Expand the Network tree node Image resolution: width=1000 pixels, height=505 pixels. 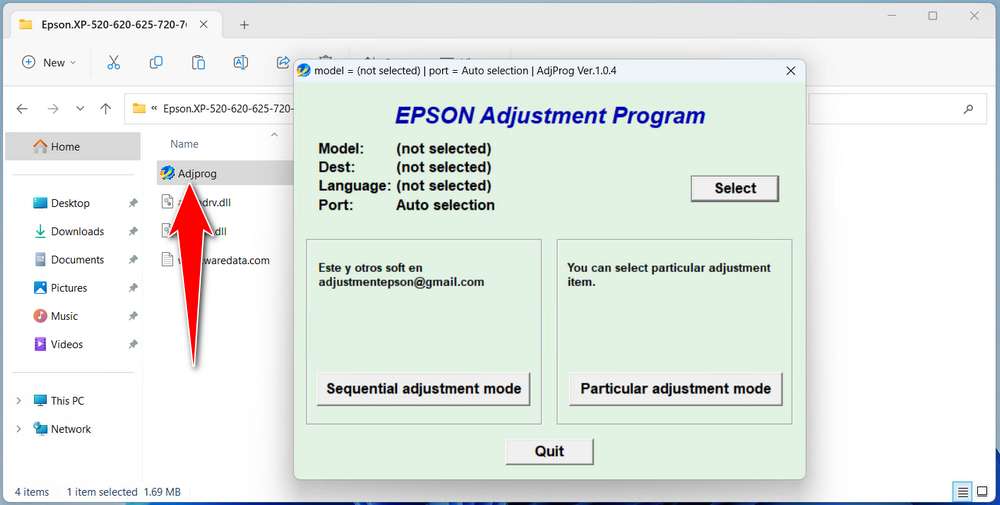(18, 429)
